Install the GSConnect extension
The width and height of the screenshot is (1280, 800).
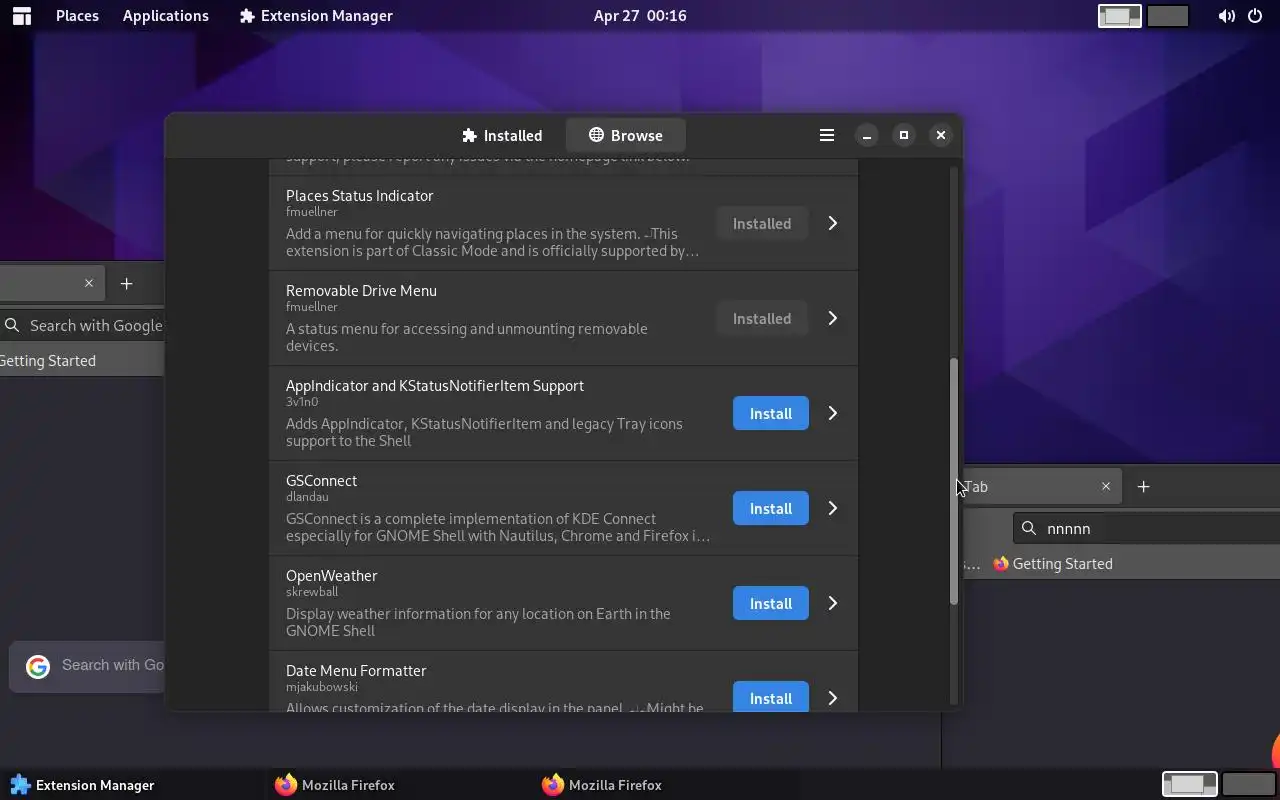pyautogui.click(x=771, y=508)
